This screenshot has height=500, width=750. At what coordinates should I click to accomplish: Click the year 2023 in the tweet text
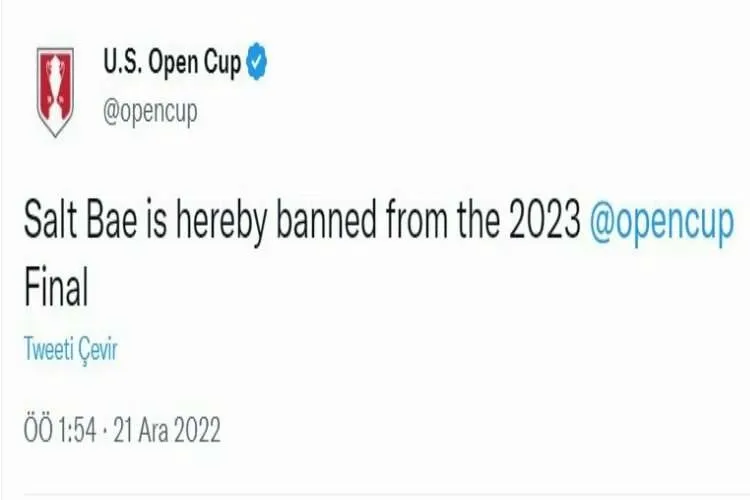(543, 222)
